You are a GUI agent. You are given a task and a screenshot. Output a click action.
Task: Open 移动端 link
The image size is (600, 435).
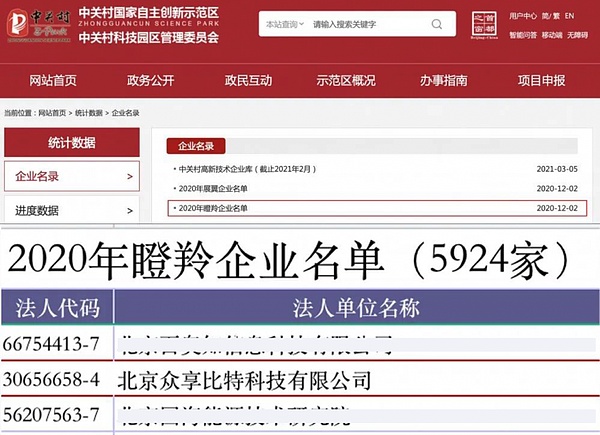[x=552, y=35]
